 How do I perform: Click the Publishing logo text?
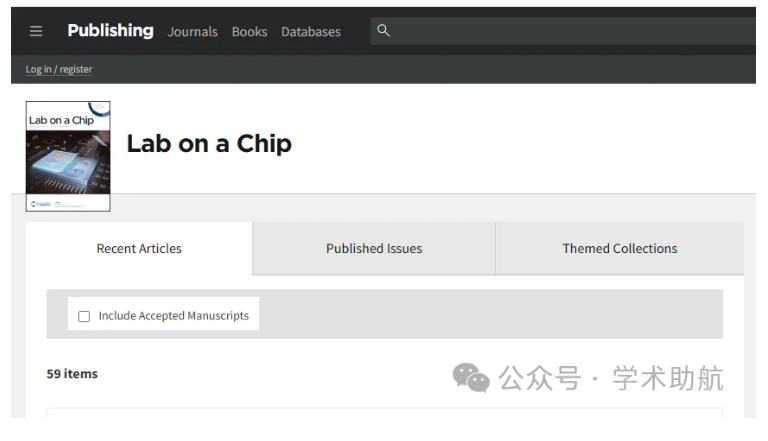[111, 30]
